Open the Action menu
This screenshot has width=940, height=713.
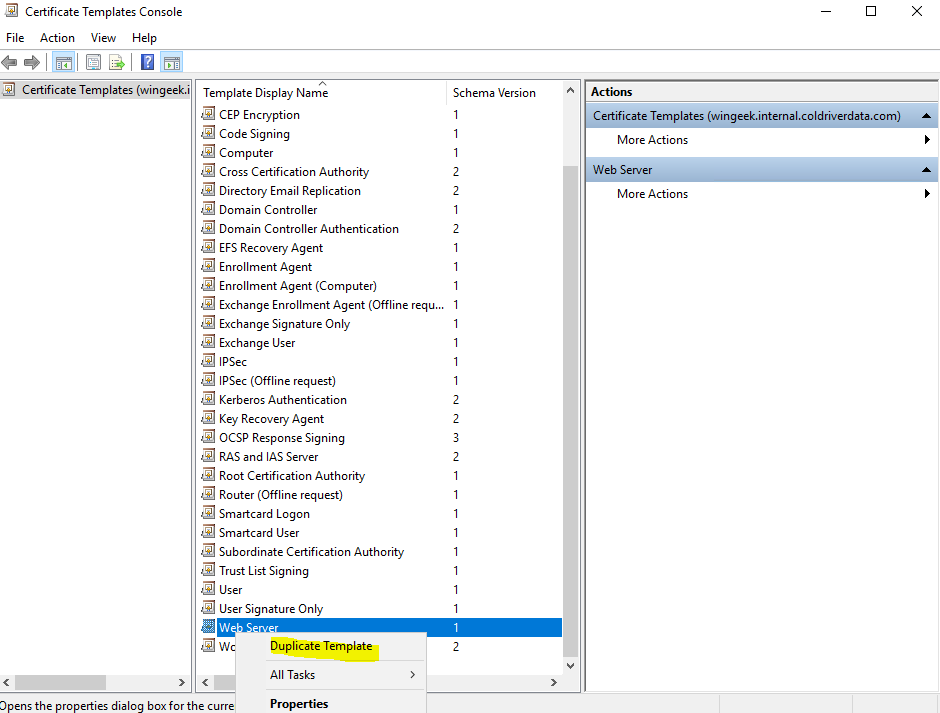tap(57, 38)
